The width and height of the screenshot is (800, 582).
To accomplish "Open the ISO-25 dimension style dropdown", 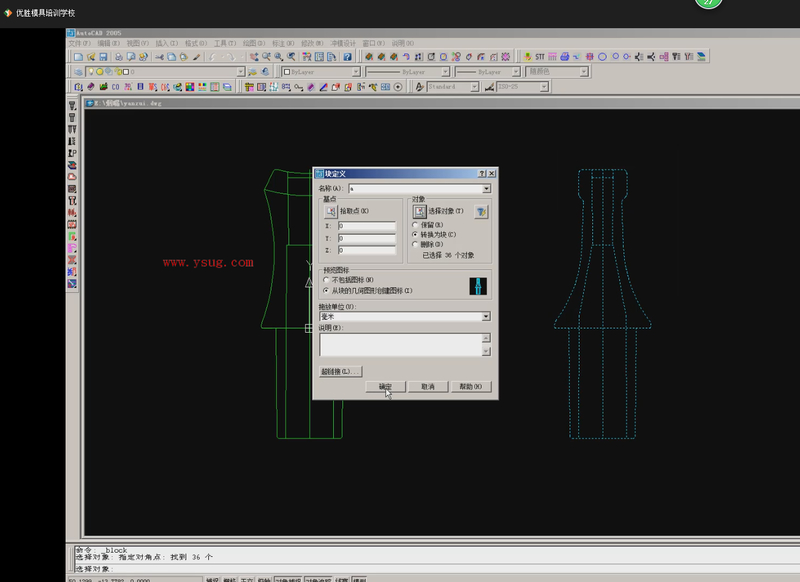I will pos(544,87).
